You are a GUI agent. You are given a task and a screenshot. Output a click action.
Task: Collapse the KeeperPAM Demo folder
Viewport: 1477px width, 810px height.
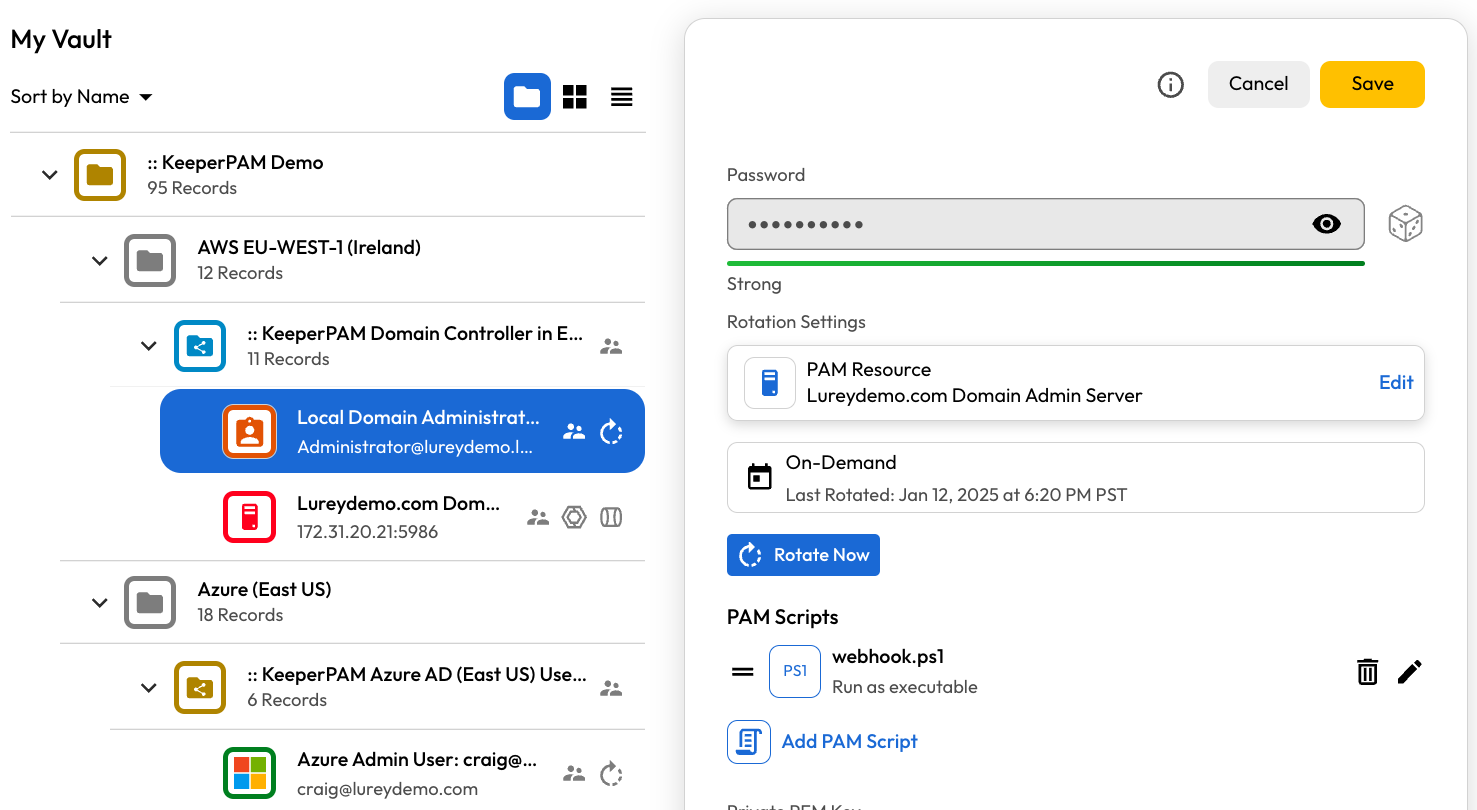point(49,175)
